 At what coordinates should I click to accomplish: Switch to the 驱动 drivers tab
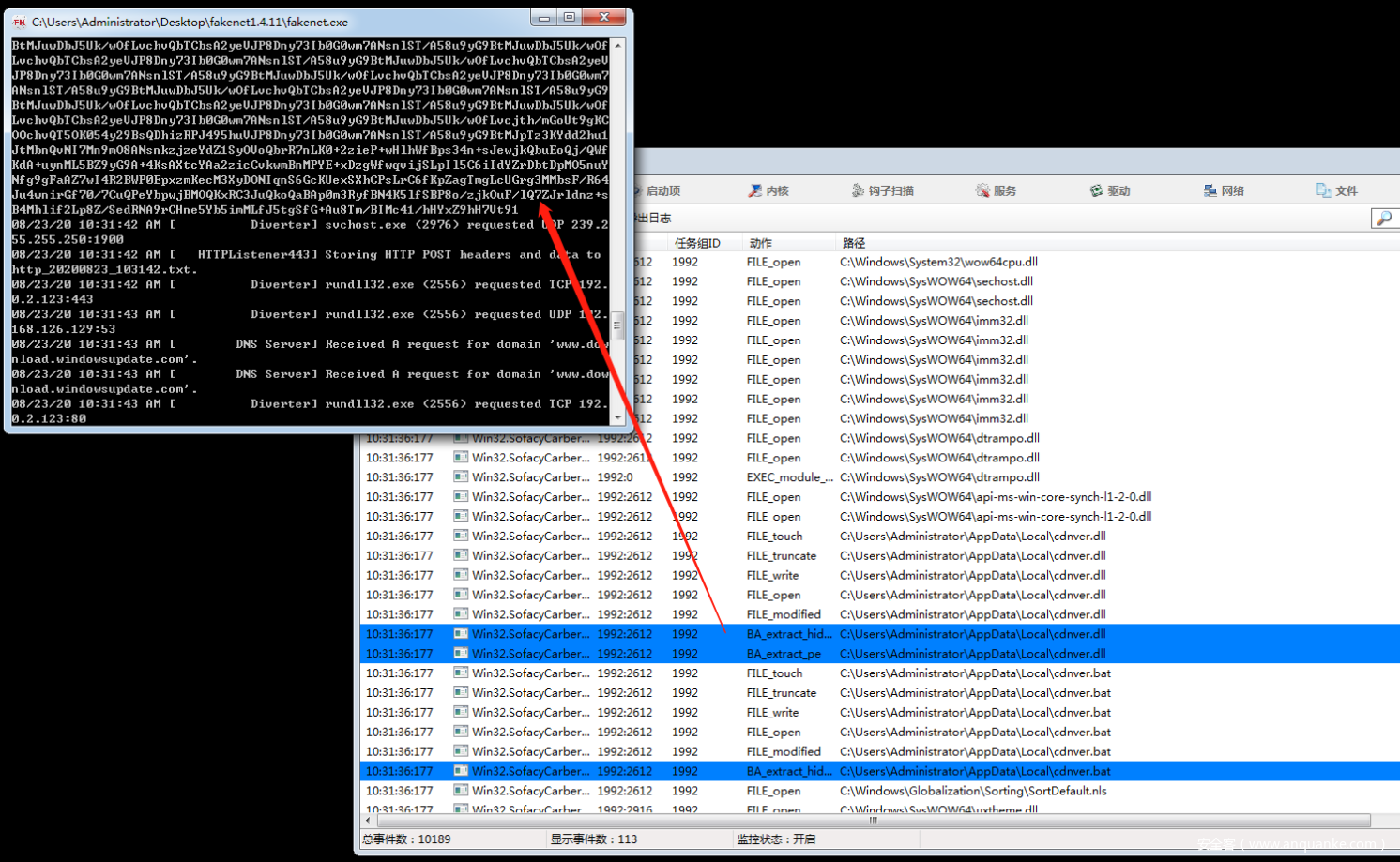(1109, 190)
